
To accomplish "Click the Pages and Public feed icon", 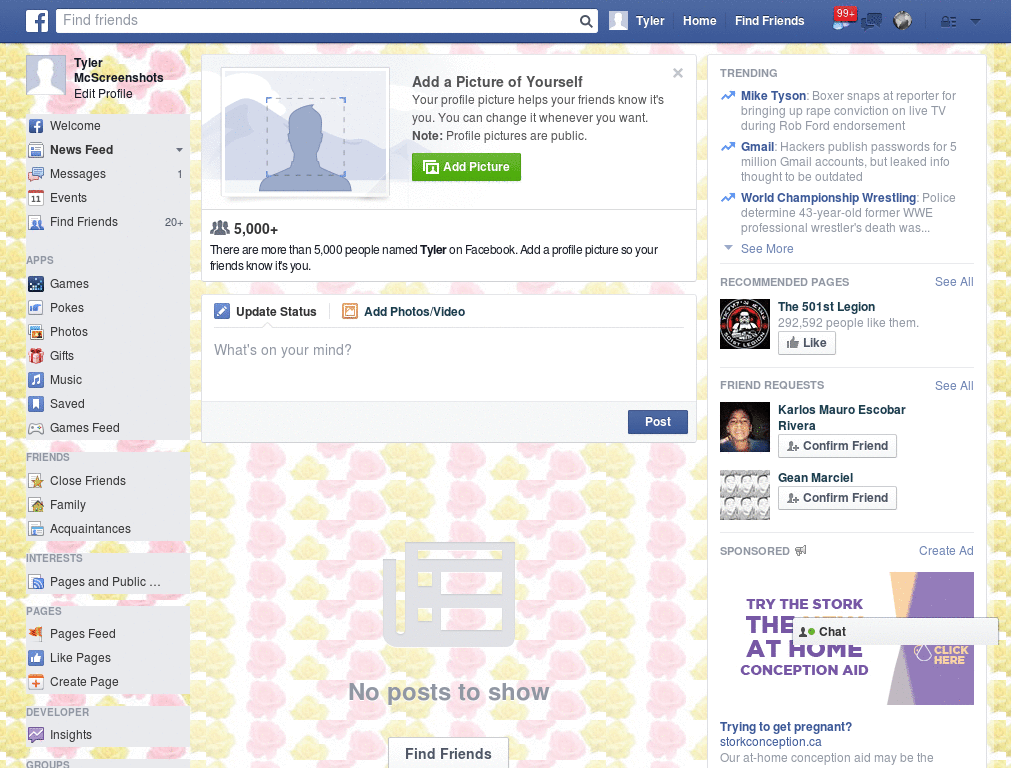I will (36, 582).
